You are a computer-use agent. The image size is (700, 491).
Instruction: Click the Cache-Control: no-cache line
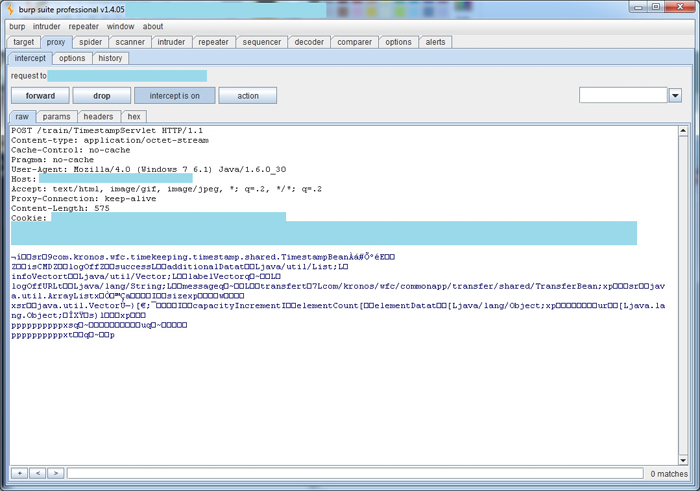[71, 150]
